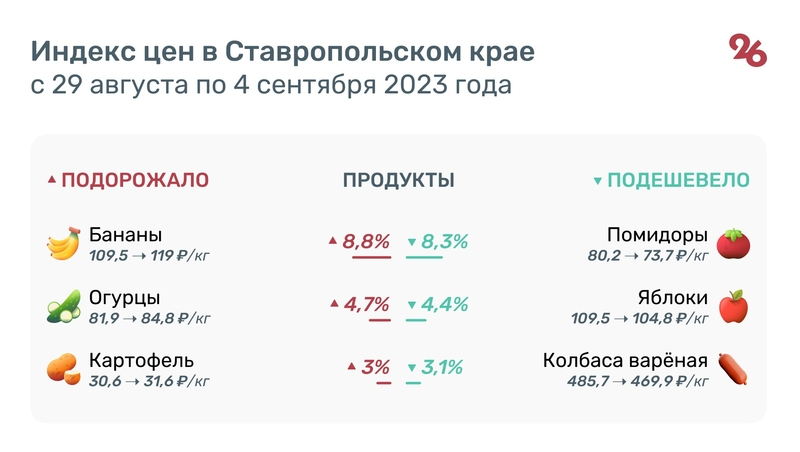Click the Колбаса варёная product label

pos(625,360)
